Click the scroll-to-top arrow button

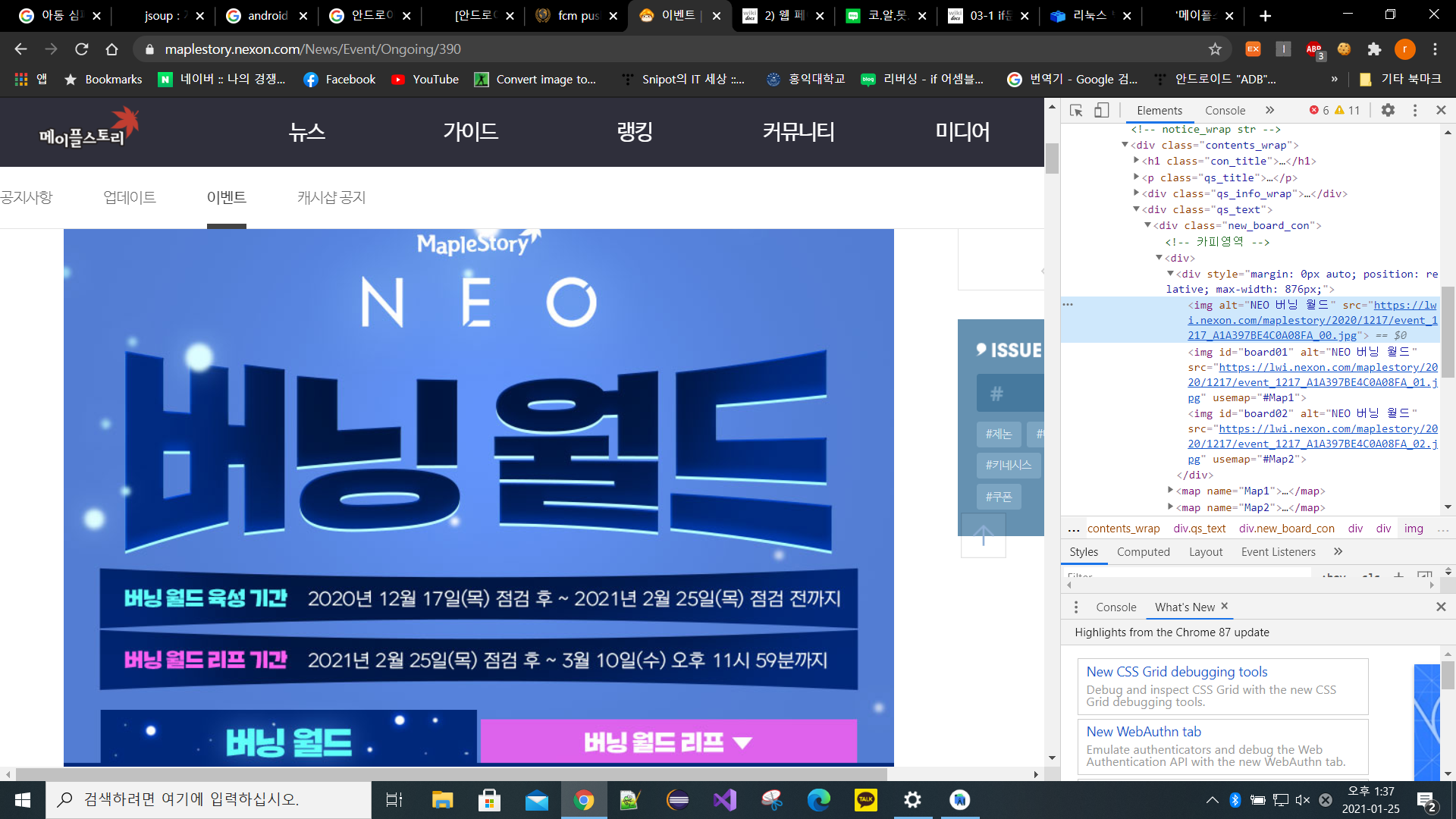[x=983, y=535]
